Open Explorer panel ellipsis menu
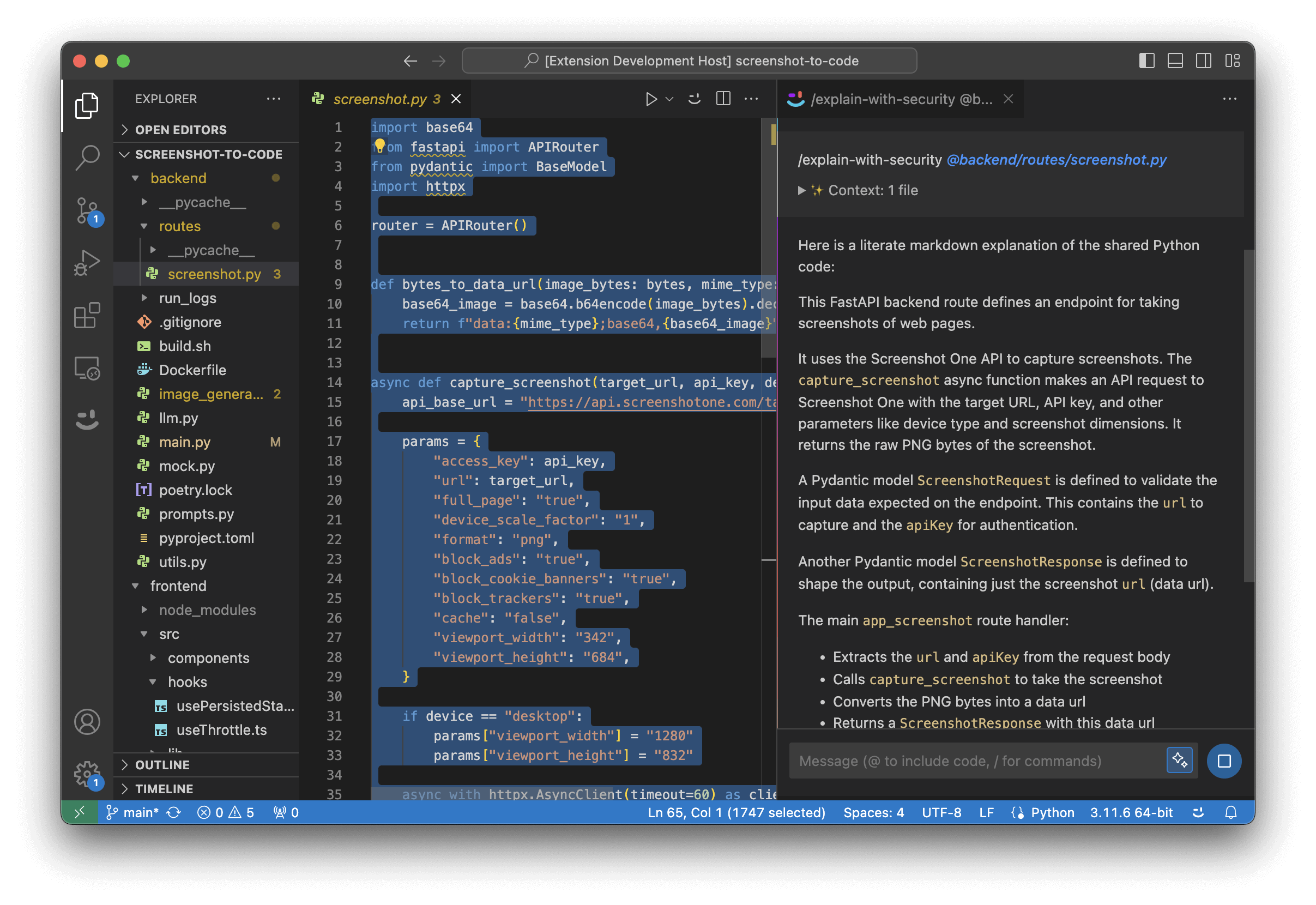Viewport: 1316px width, 905px height. (x=273, y=99)
